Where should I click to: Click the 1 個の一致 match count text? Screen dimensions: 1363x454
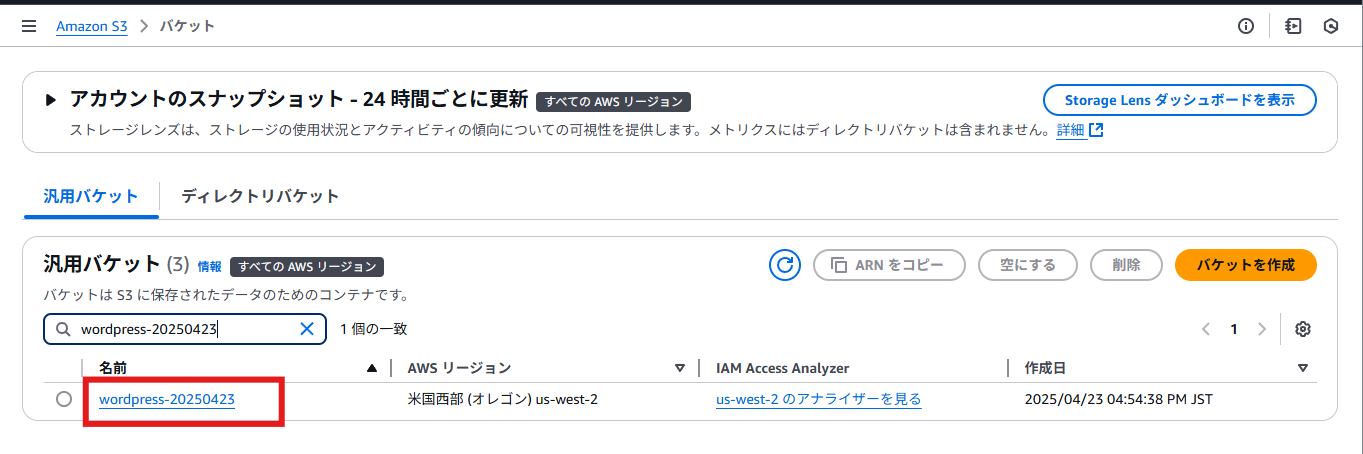click(x=373, y=329)
